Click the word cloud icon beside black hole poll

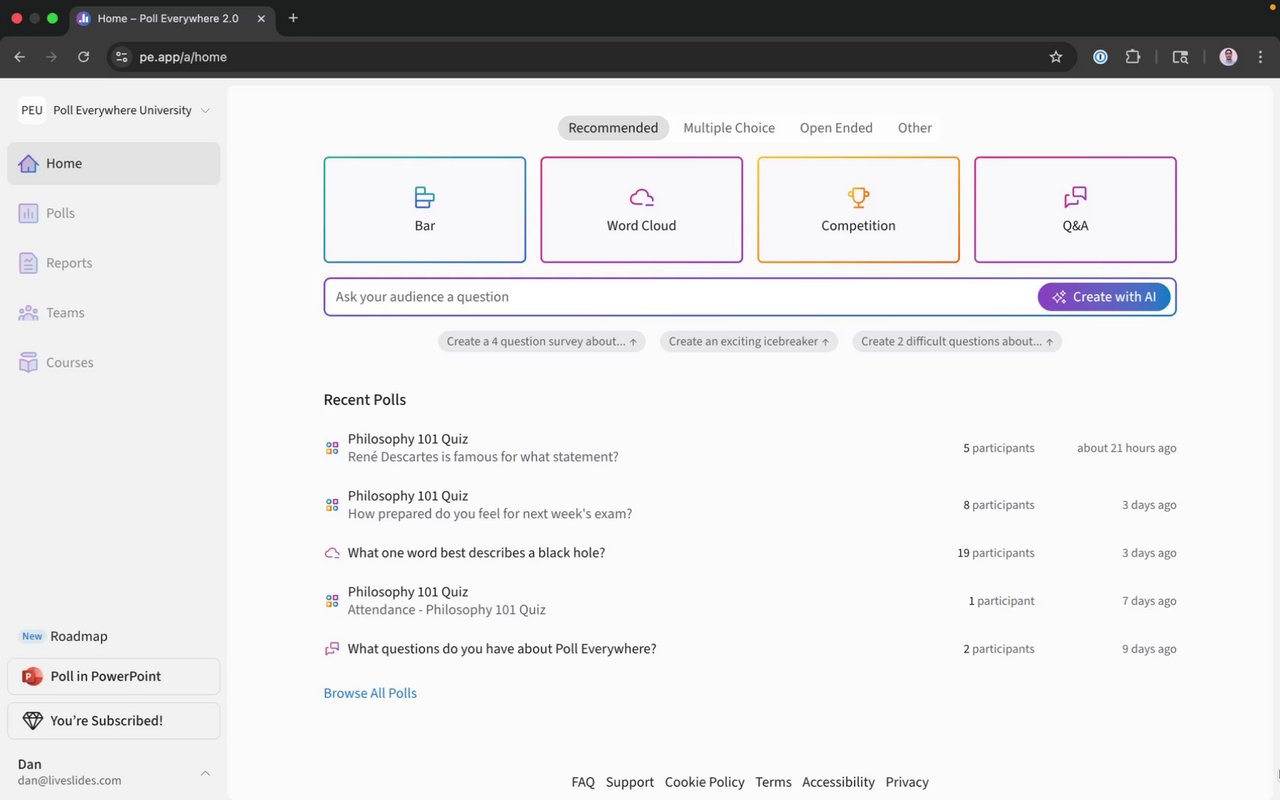tap(332, 553)
